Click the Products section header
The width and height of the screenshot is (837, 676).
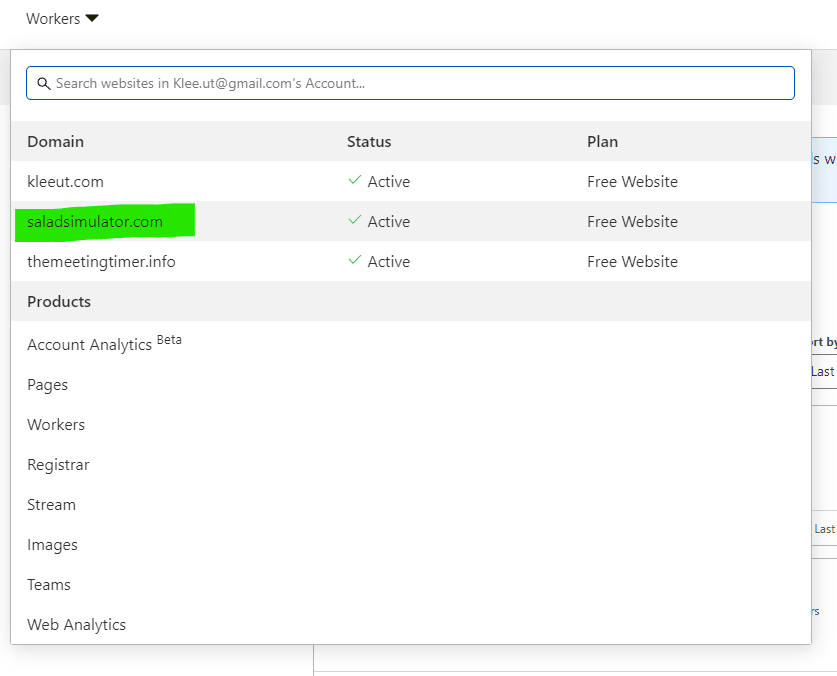pyautogui.click(x=59, y=302)
